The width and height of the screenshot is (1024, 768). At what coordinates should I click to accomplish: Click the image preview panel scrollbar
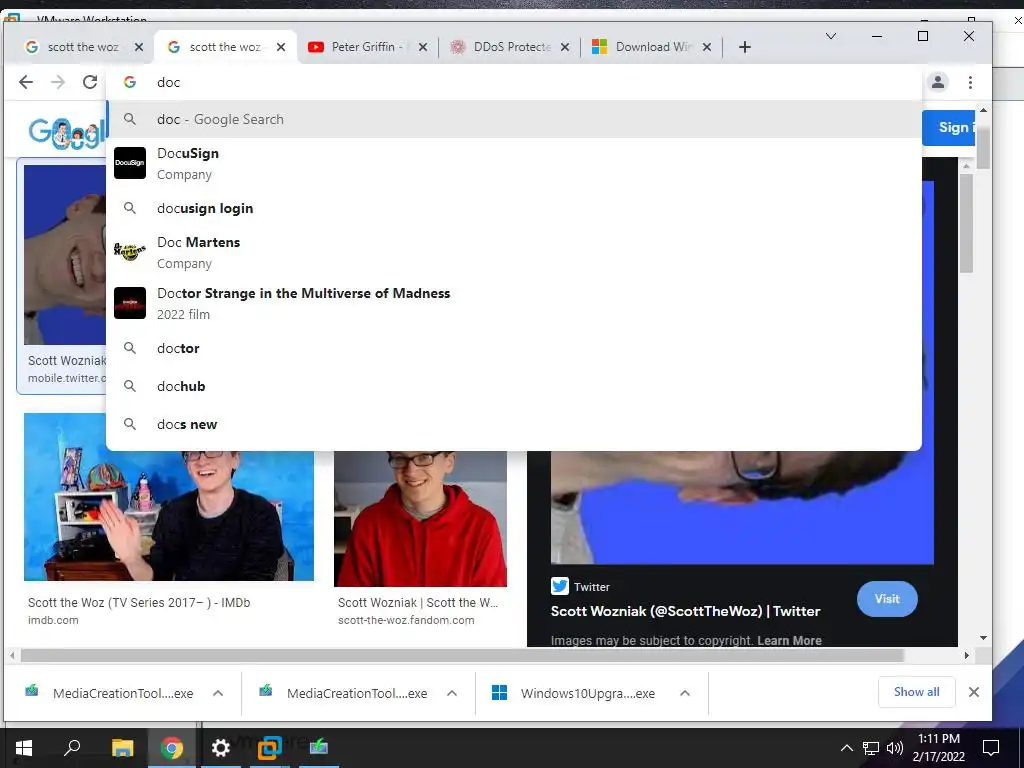(967, 223)
